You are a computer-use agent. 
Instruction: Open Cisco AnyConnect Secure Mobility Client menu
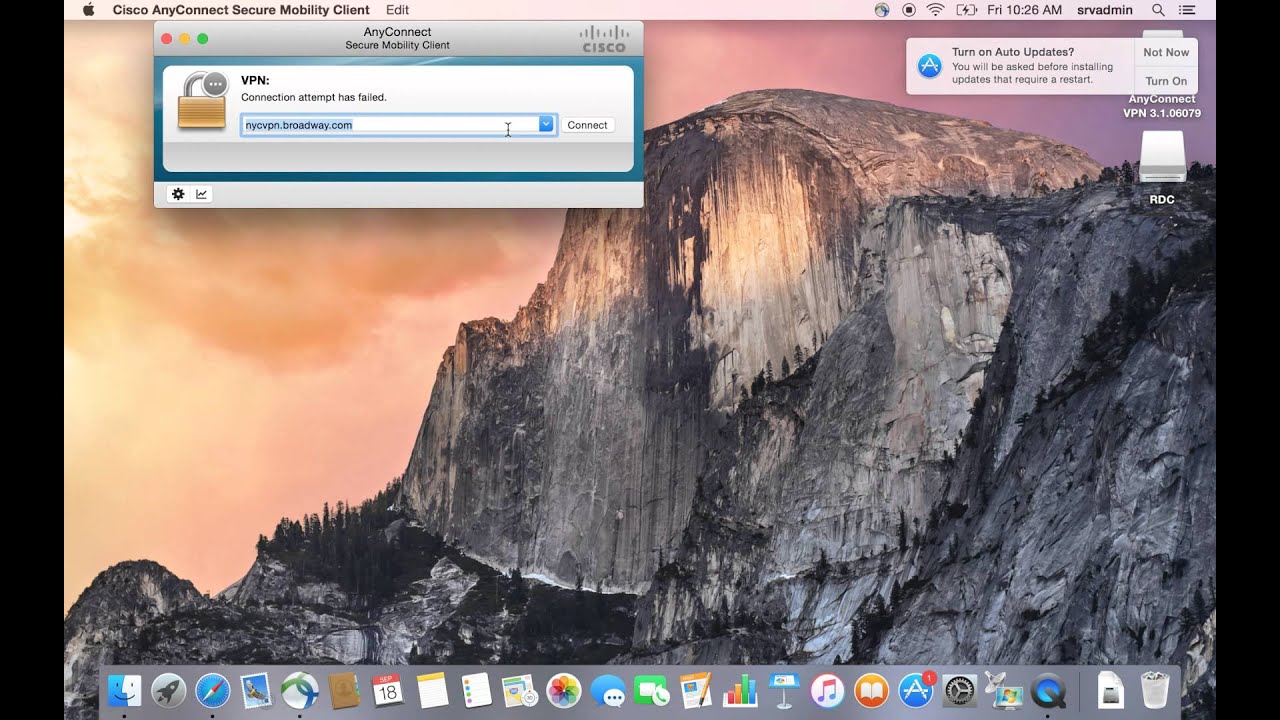pyautogui.click(x=241, y=10)
